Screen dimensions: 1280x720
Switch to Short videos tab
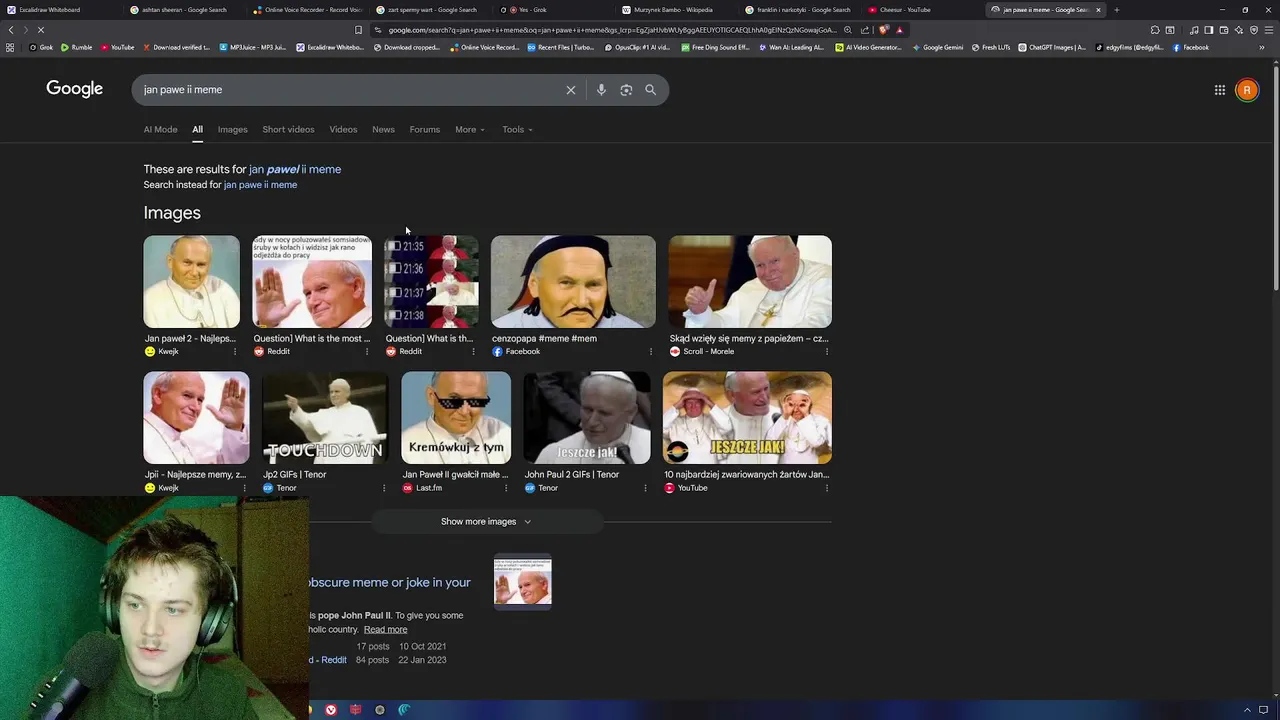point(288,129)
